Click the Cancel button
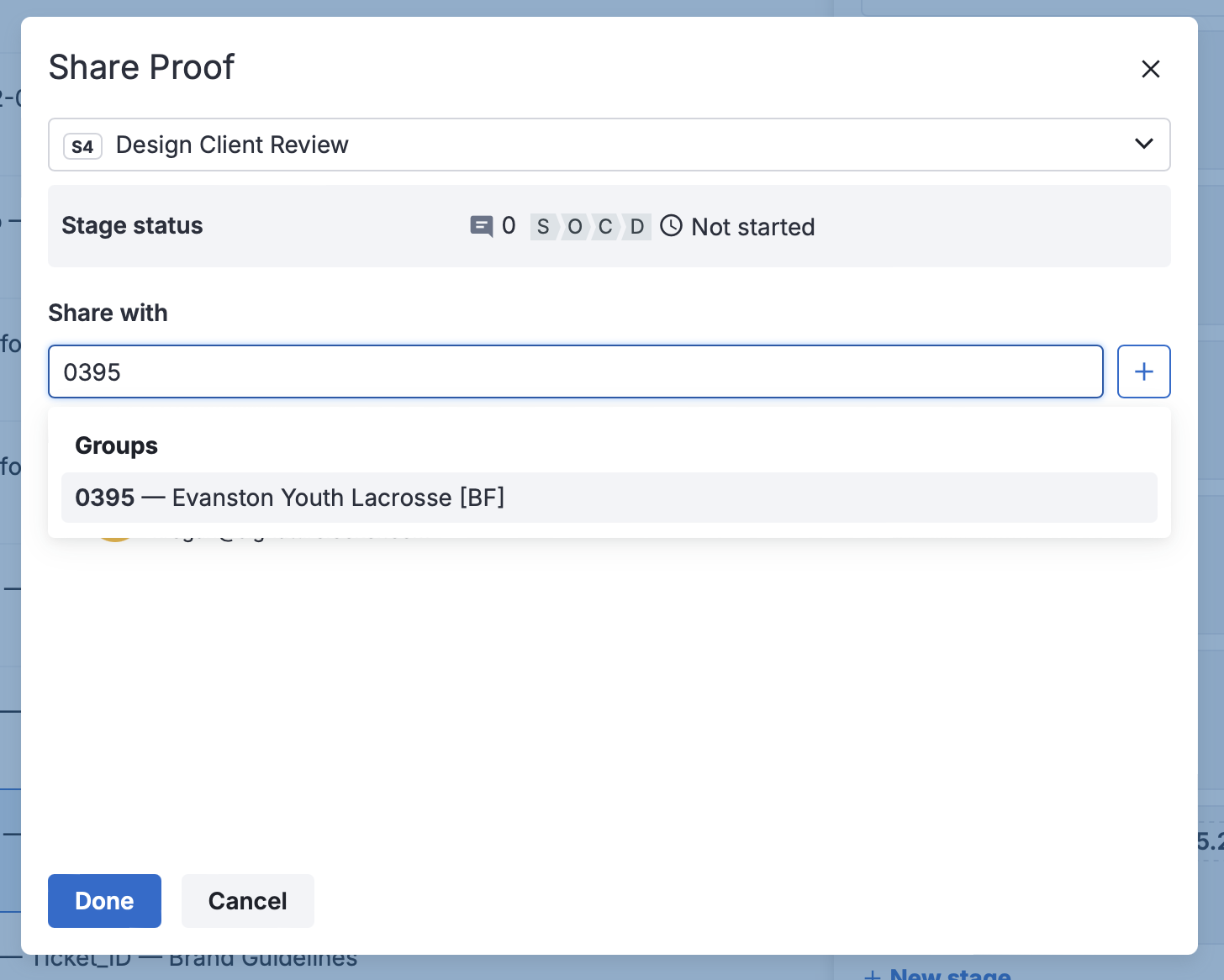1224x980 pixels. tap(247, 901)
